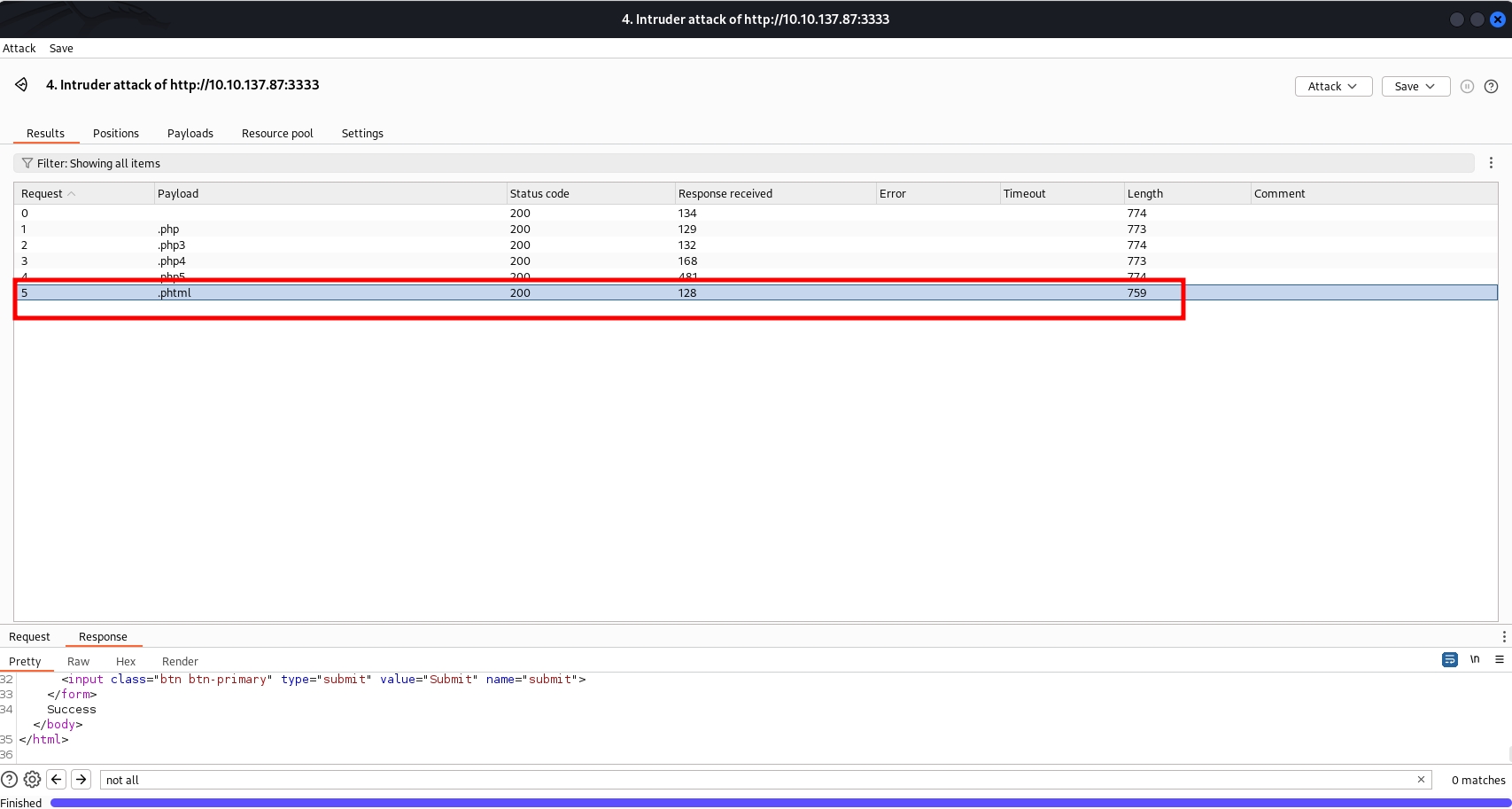1512x809 pixels.
Task: Go to next search match arrow
Action: pyautogui.click(x=81, y=780)
